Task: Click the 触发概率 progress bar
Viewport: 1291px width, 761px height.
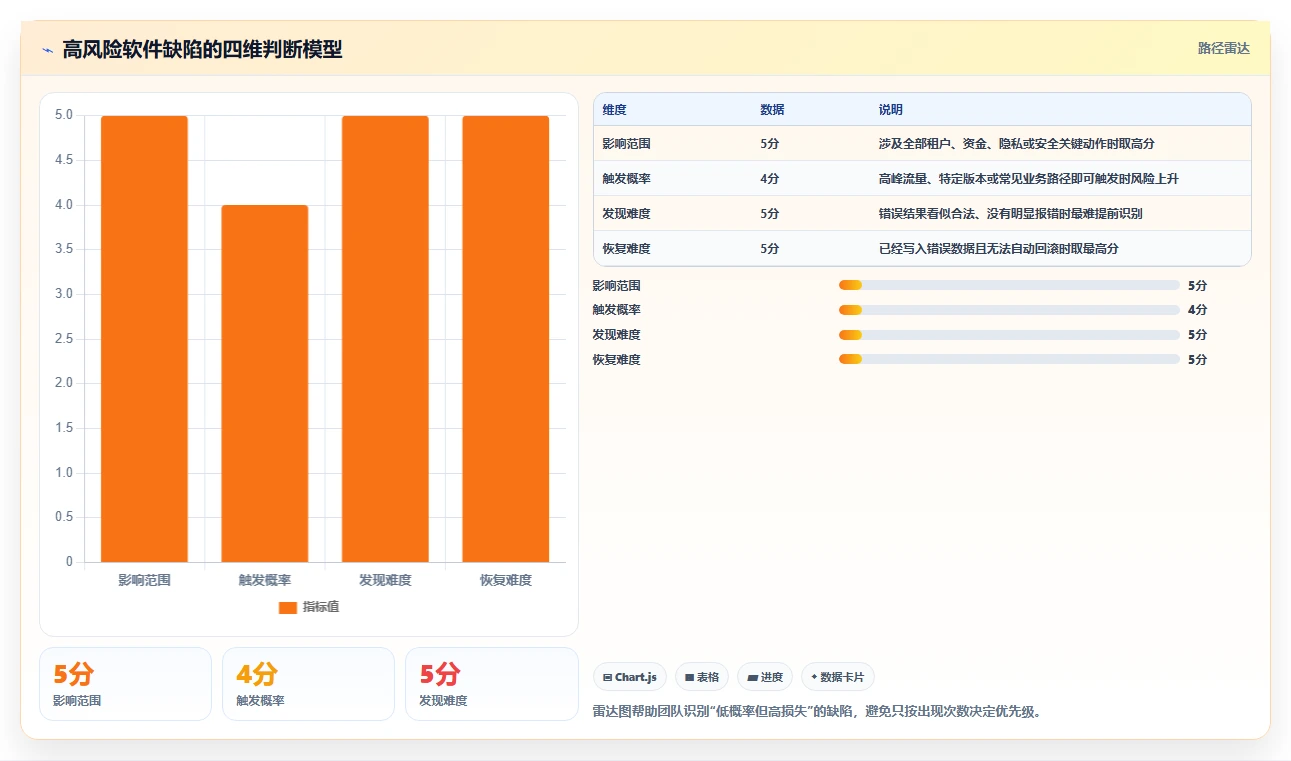Action: tap(1009, 310)
